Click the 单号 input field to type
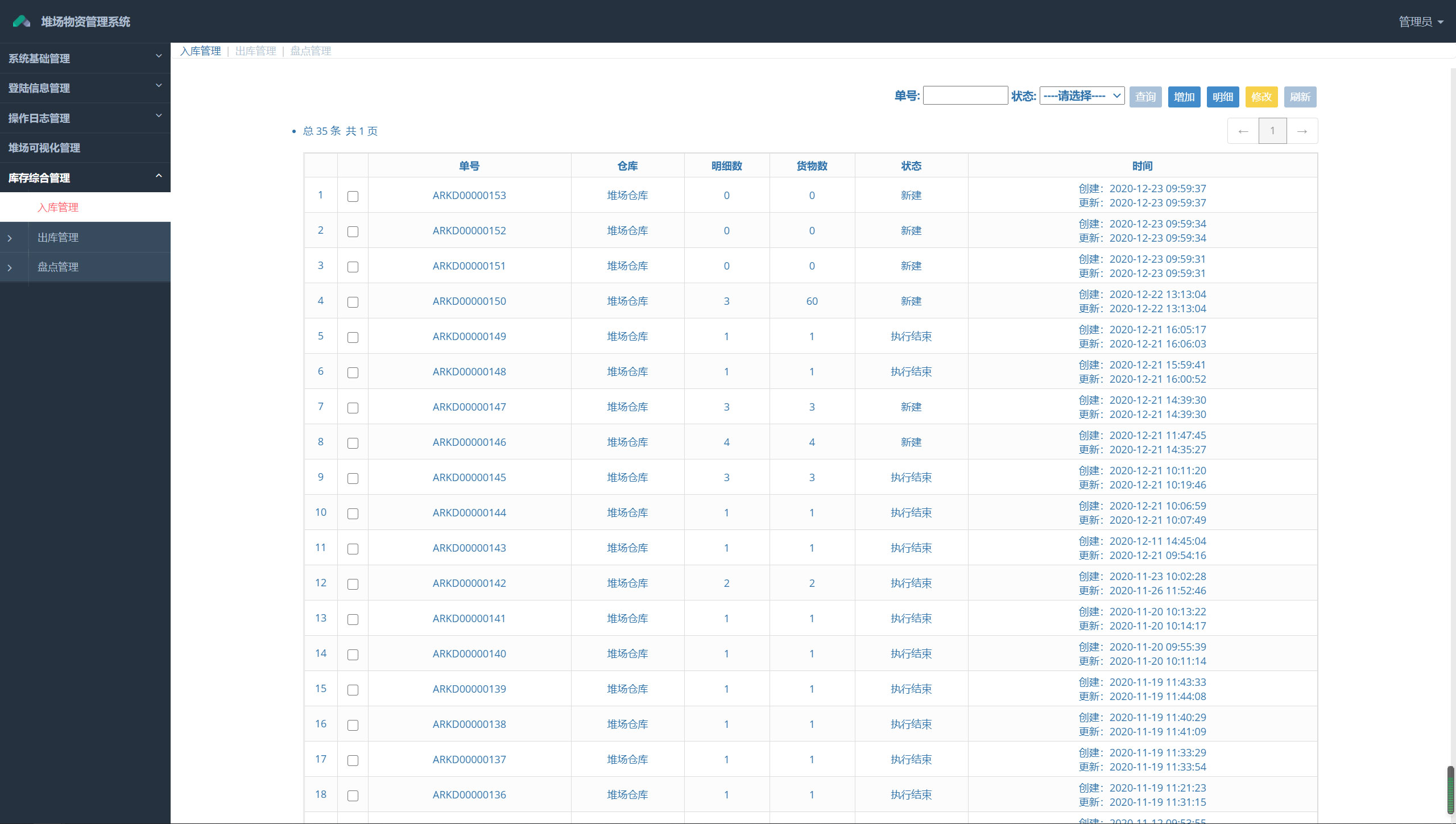The image size is (1456, 824). point(965,97)
